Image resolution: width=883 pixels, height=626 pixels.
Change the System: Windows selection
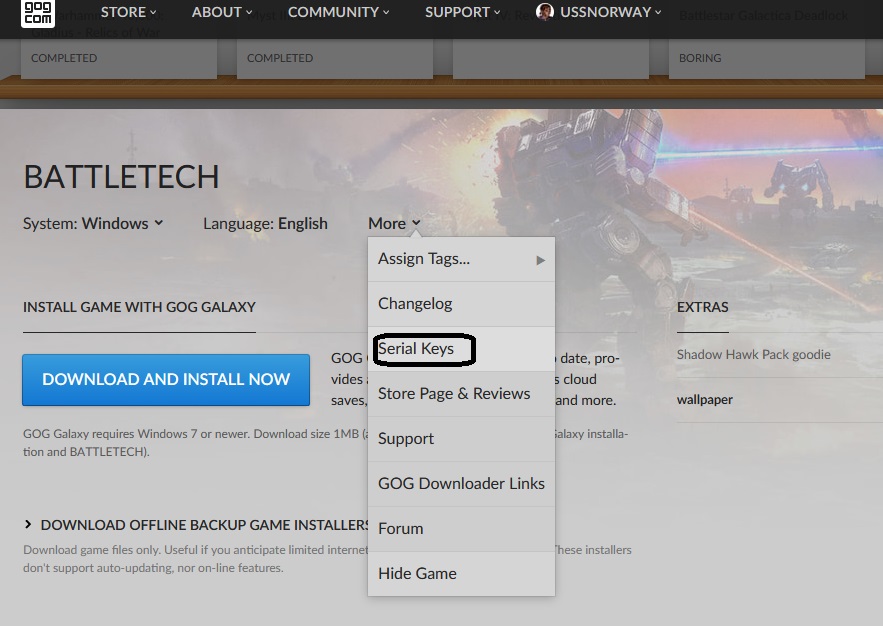click(93, 223)
